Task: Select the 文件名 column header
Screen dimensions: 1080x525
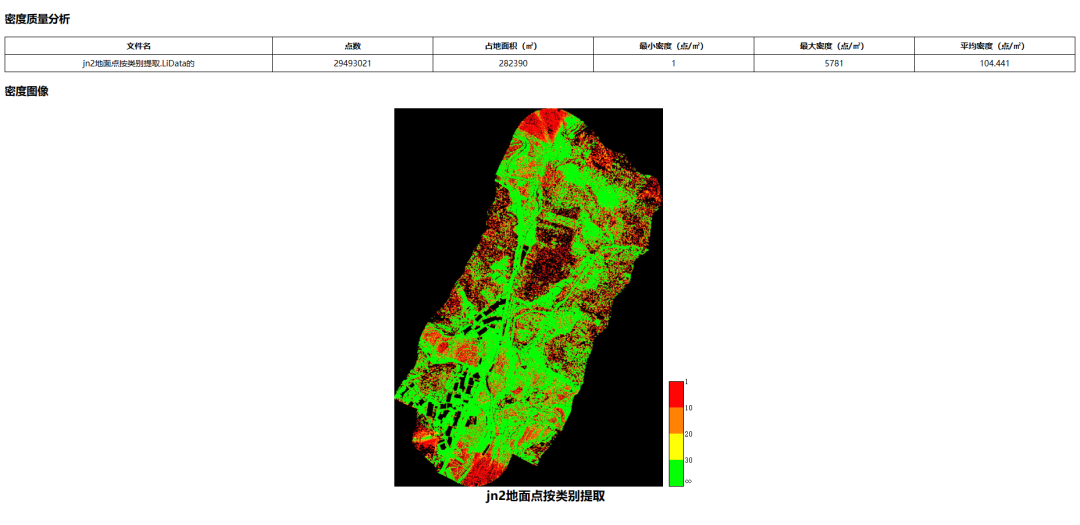Action: tap(138, 46)
